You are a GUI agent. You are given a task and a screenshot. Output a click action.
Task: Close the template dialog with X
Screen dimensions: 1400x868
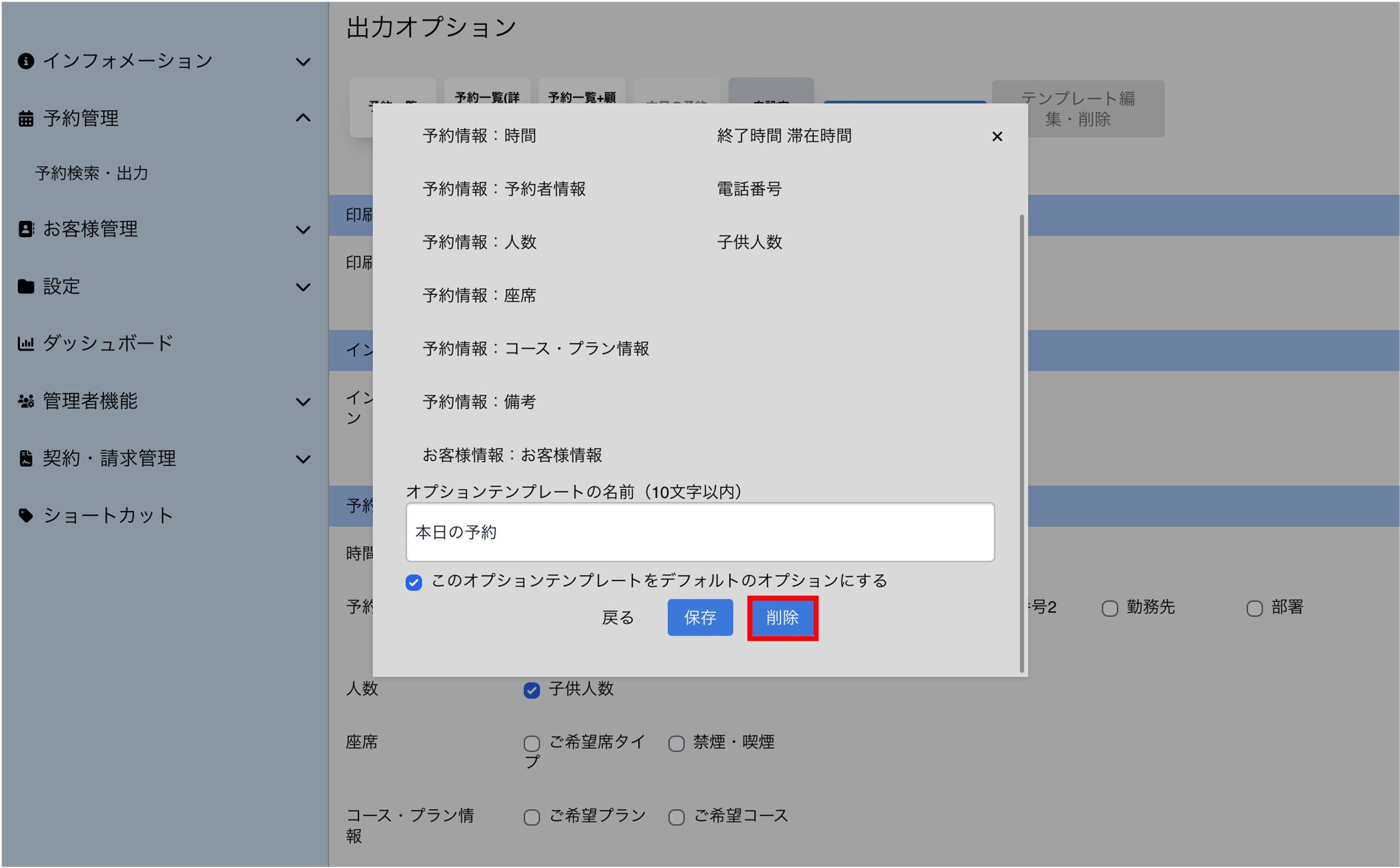click(997, 136)
